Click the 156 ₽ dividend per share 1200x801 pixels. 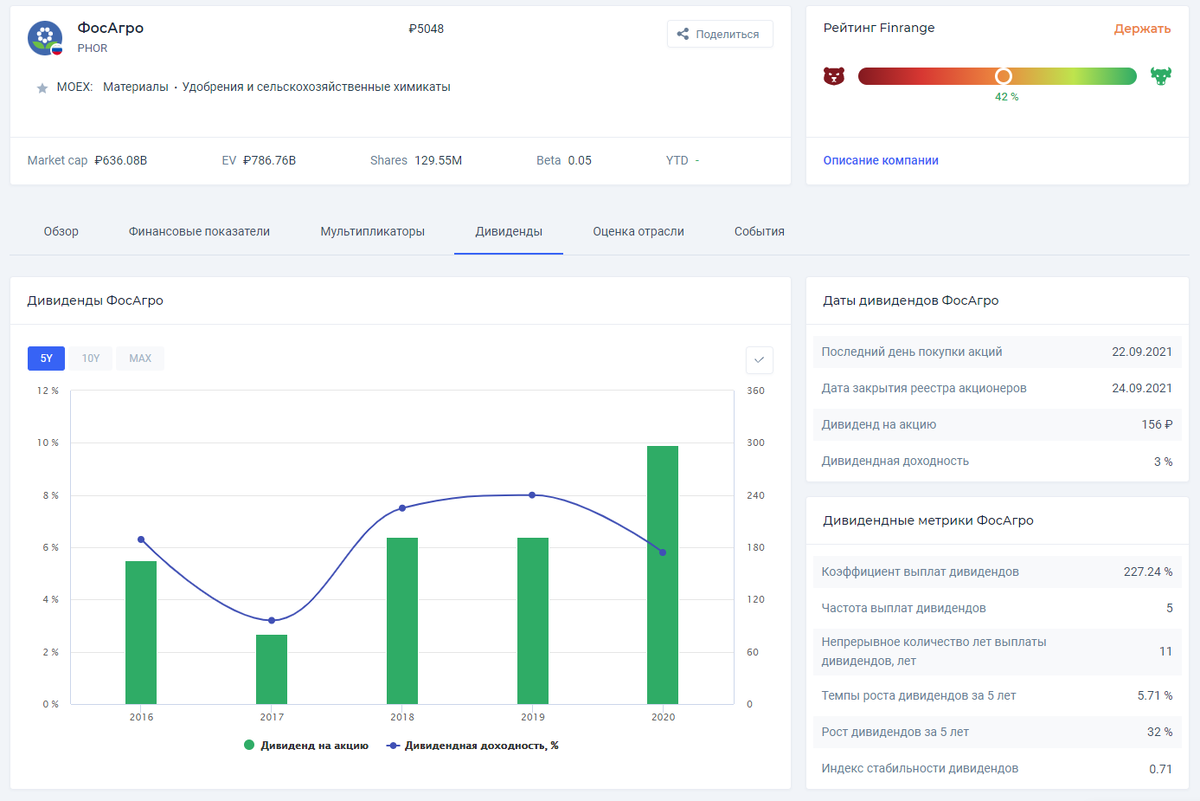click(x=1157, y=424)
